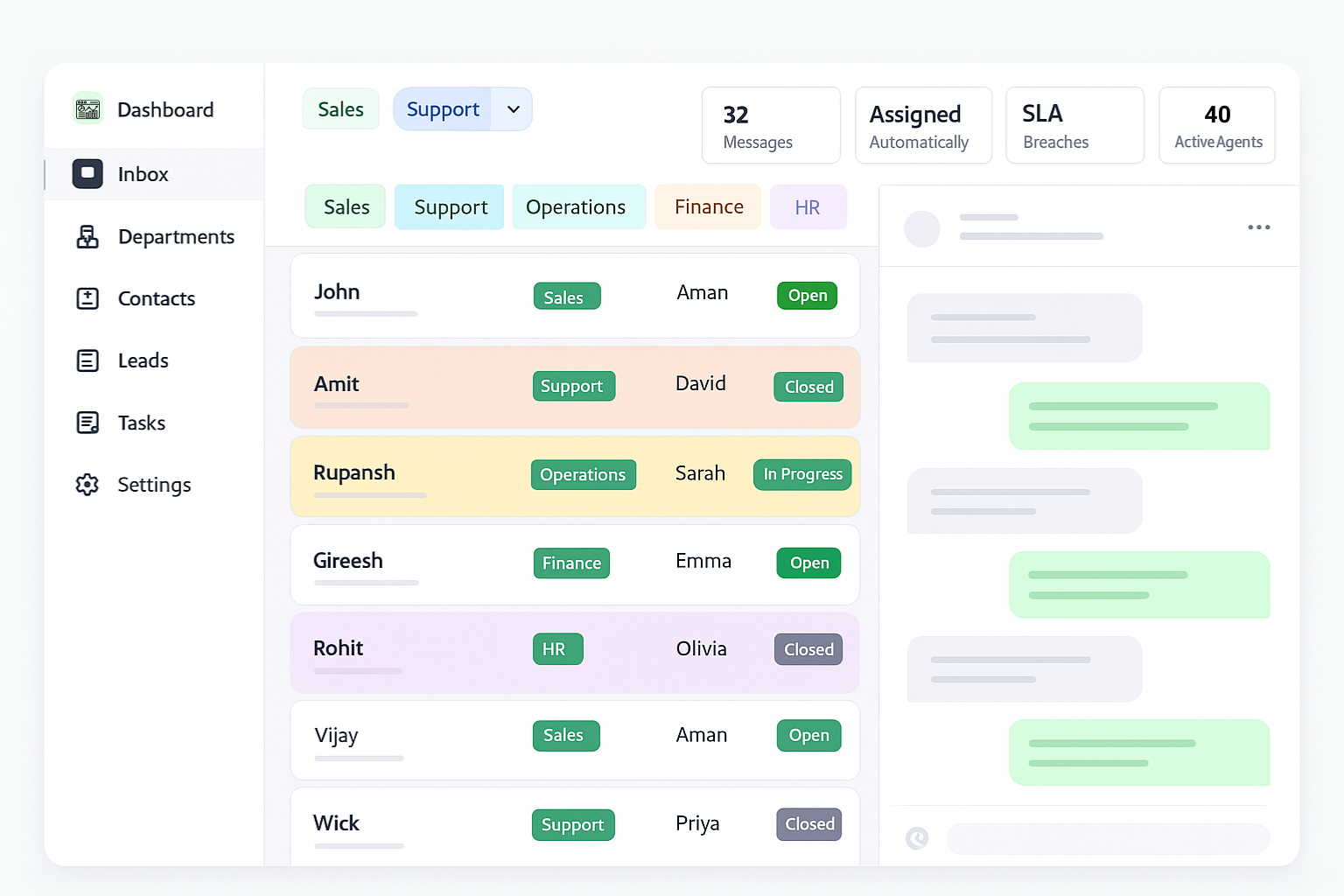
Task: Click the Settings gear icon
Action: (x=87, y=484)
